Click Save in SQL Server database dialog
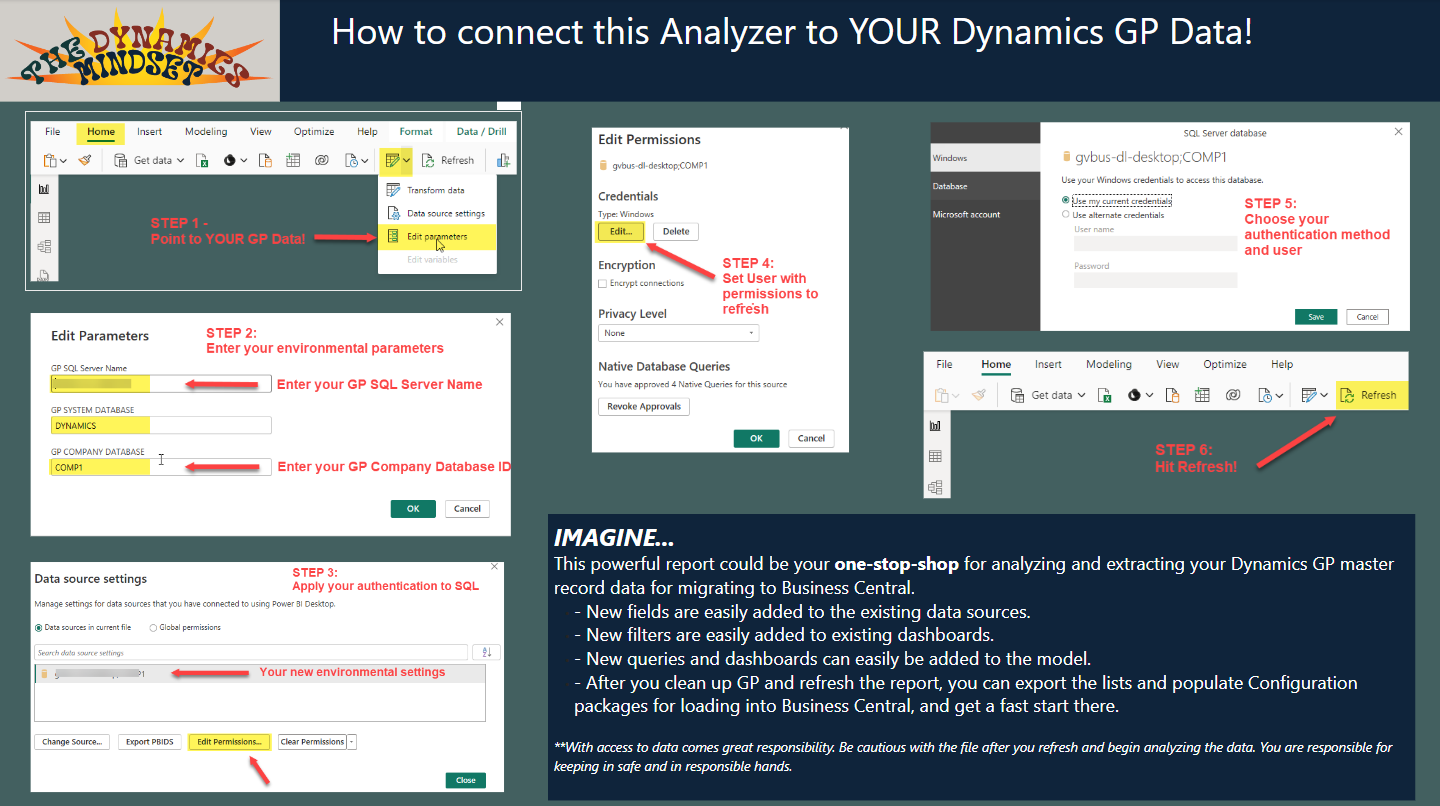The image size is (1440, 806). tap(1316, 316)
